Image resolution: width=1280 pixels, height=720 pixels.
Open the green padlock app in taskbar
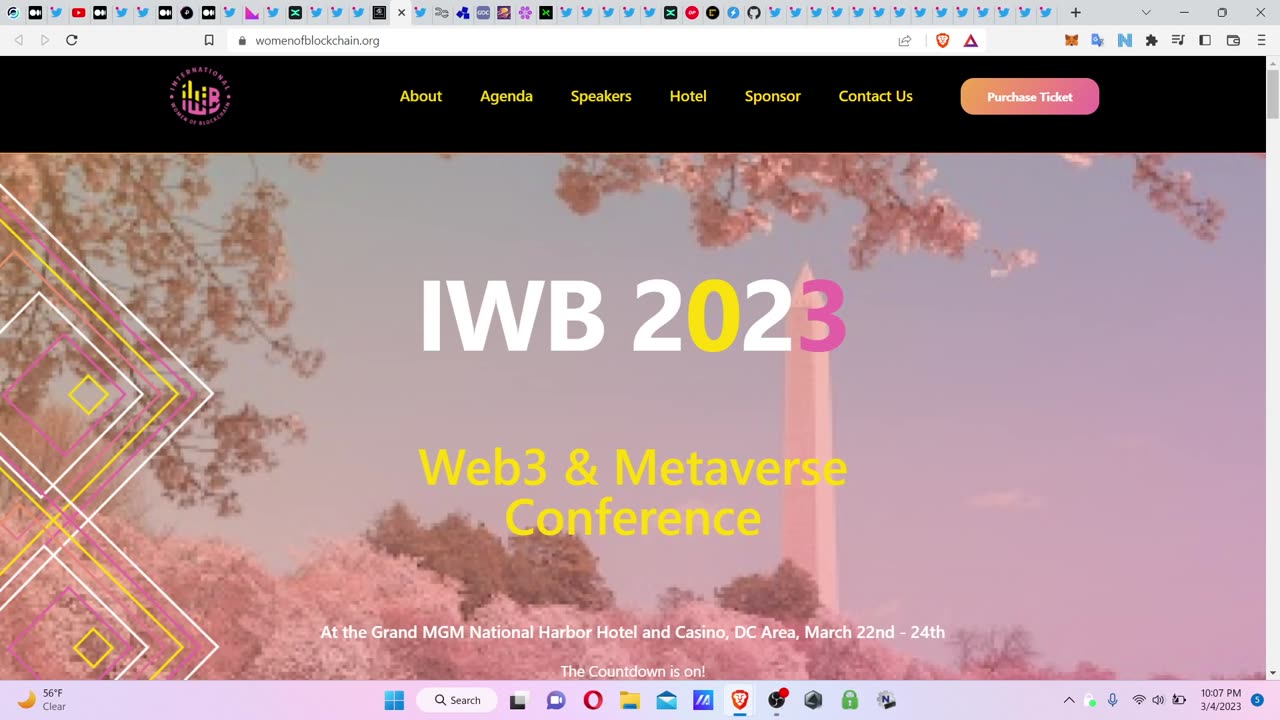tap(850, 700)
